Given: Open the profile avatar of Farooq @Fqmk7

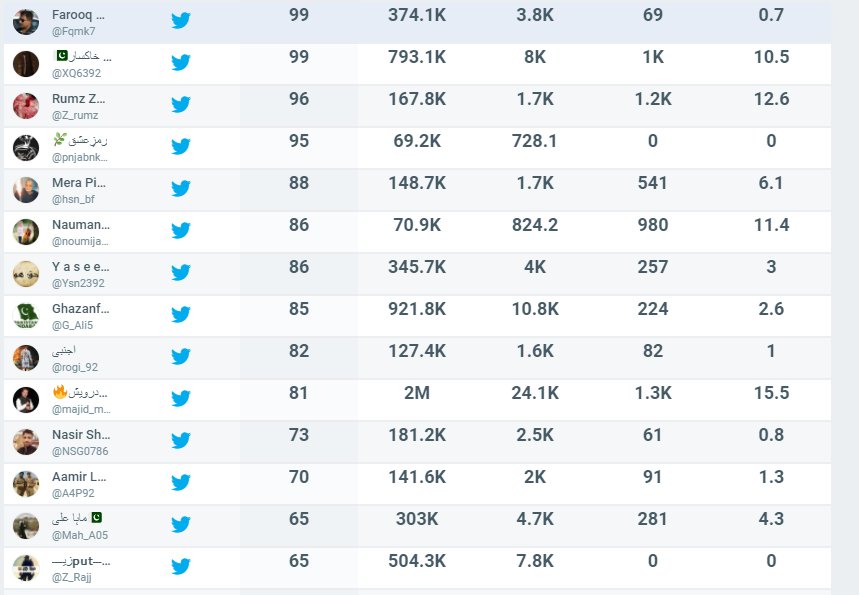Looking at the screenshot, I should (x=26, y=22).
